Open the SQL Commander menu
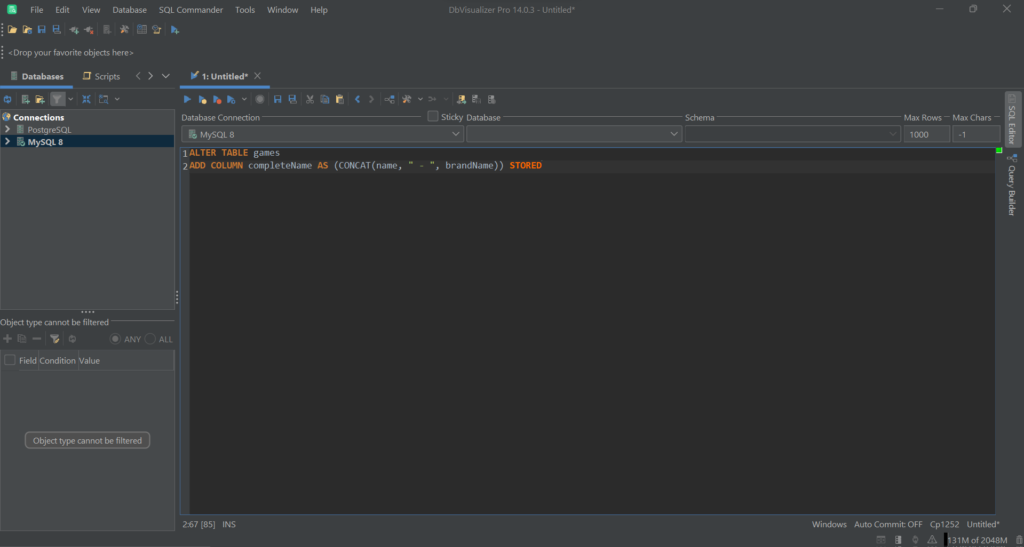This screenshot has height=547, width=1024. tap(191, 10)
